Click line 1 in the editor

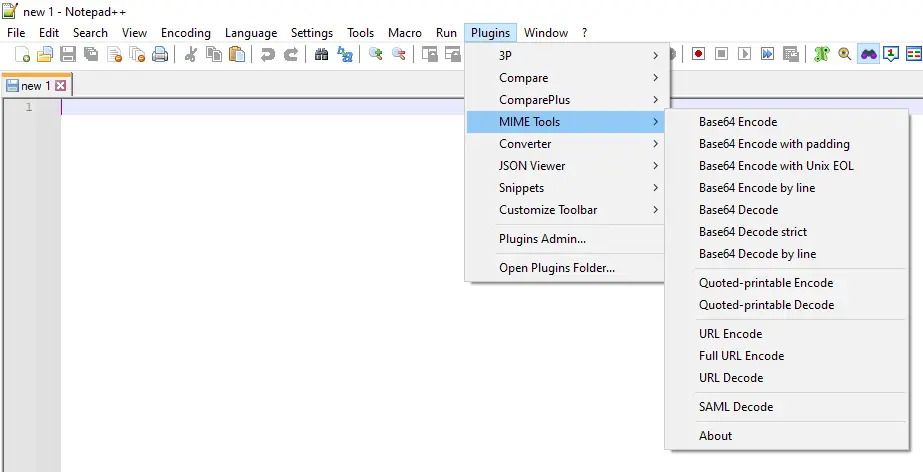click(x=264, y=107)
